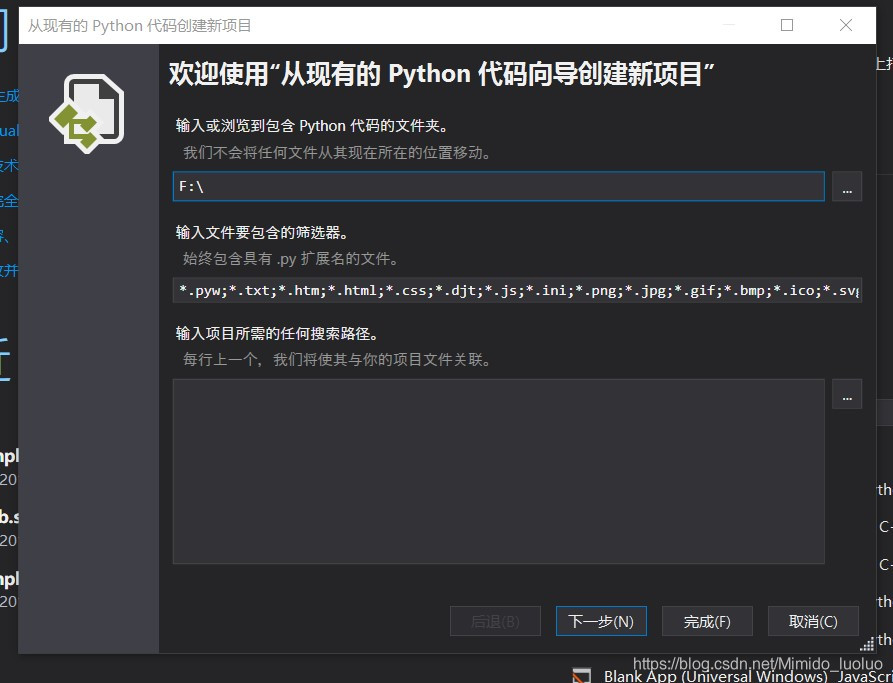The image size is (893, 683).
Task: Browse for search path button
Action: tap(847, 394)
